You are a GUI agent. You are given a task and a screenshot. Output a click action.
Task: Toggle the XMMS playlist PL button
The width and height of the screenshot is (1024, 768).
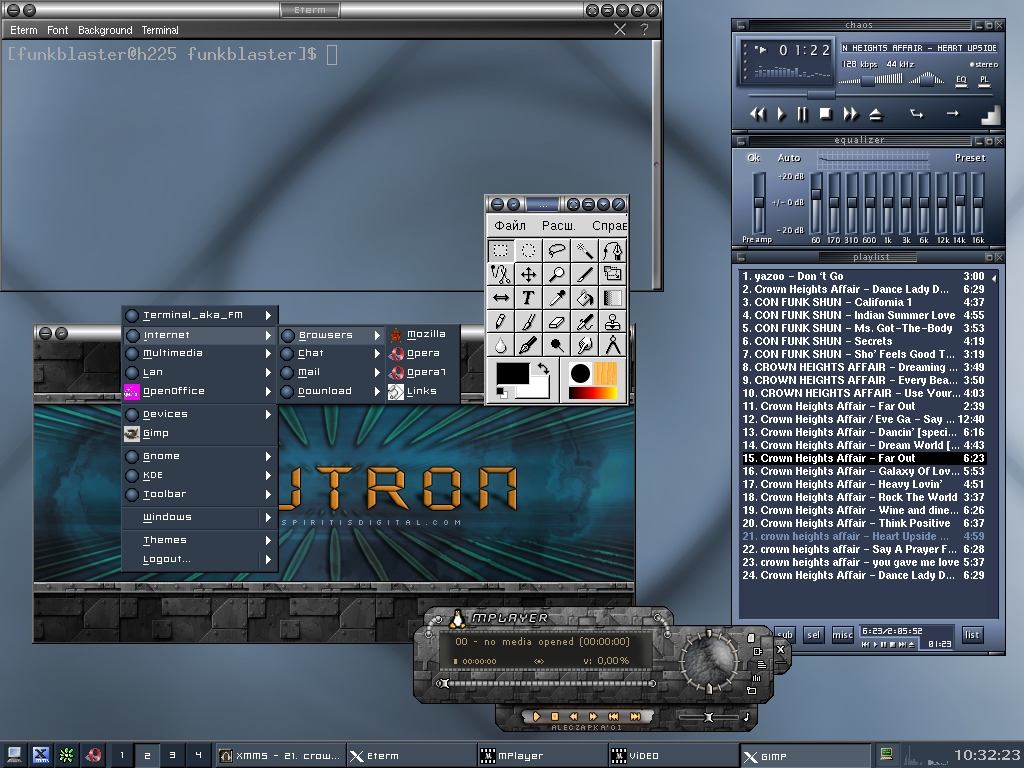coord(984,80)
